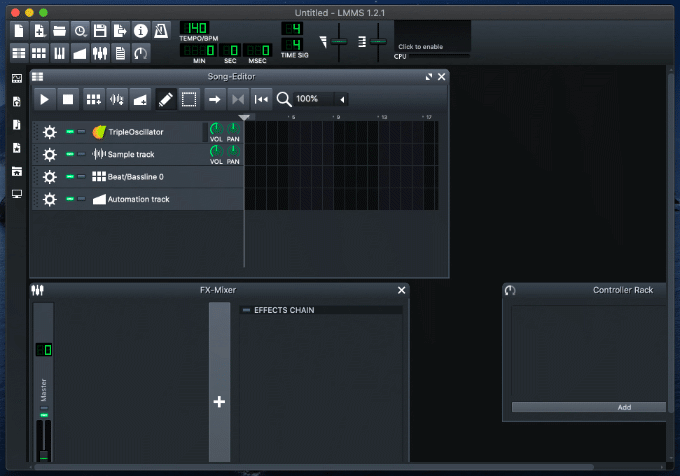Show or hide the Song-Editor via the toolbar
The image size is (680, 476).
pyautogui.click(x=19, y=53)
